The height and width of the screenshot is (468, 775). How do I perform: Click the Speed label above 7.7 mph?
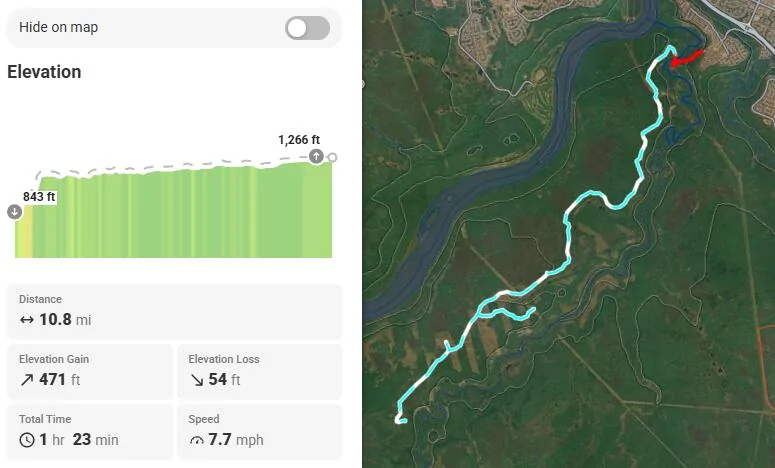(x=204, y=419)
